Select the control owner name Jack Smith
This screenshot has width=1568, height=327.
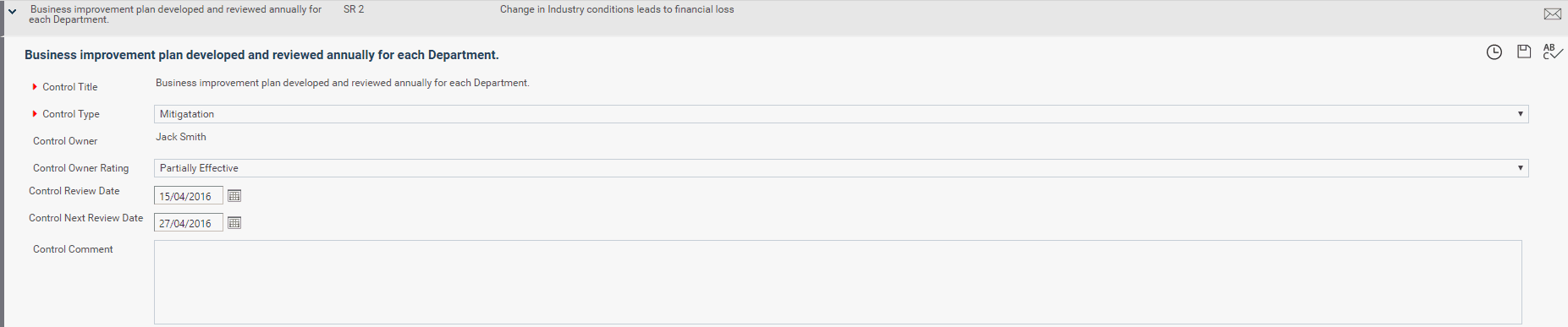(181, 137)
